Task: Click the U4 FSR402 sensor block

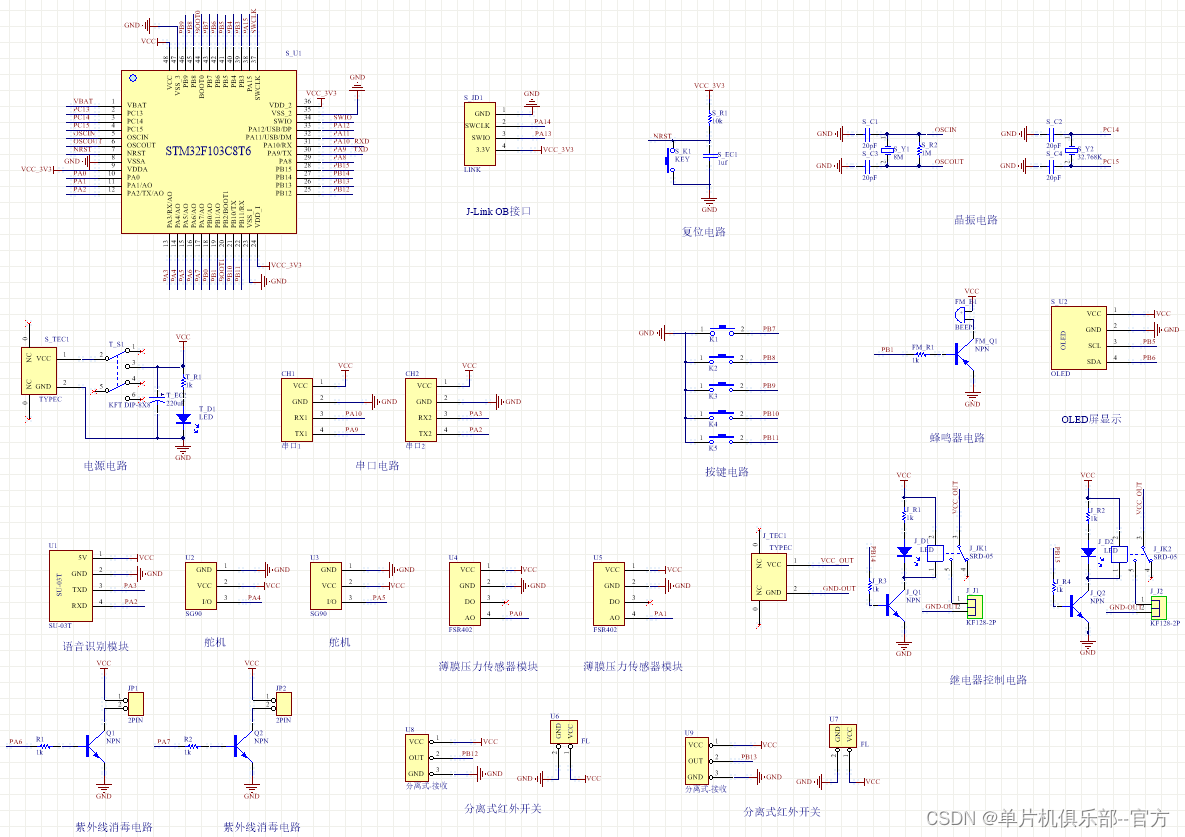Action: [x=464, y=594]
